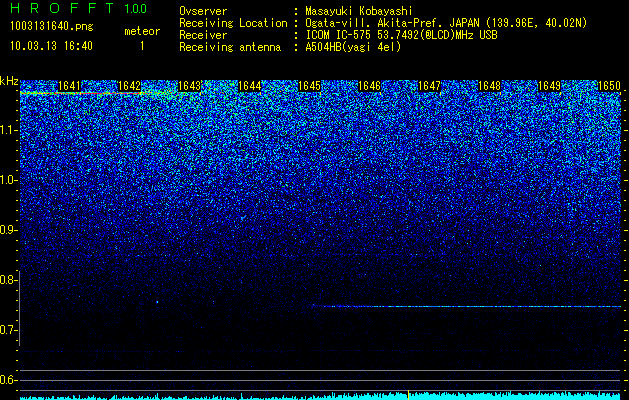Click the horizontal carrier line near 0.75 kHz
Viewport: 629px width, 400px height.
point(467,307)
